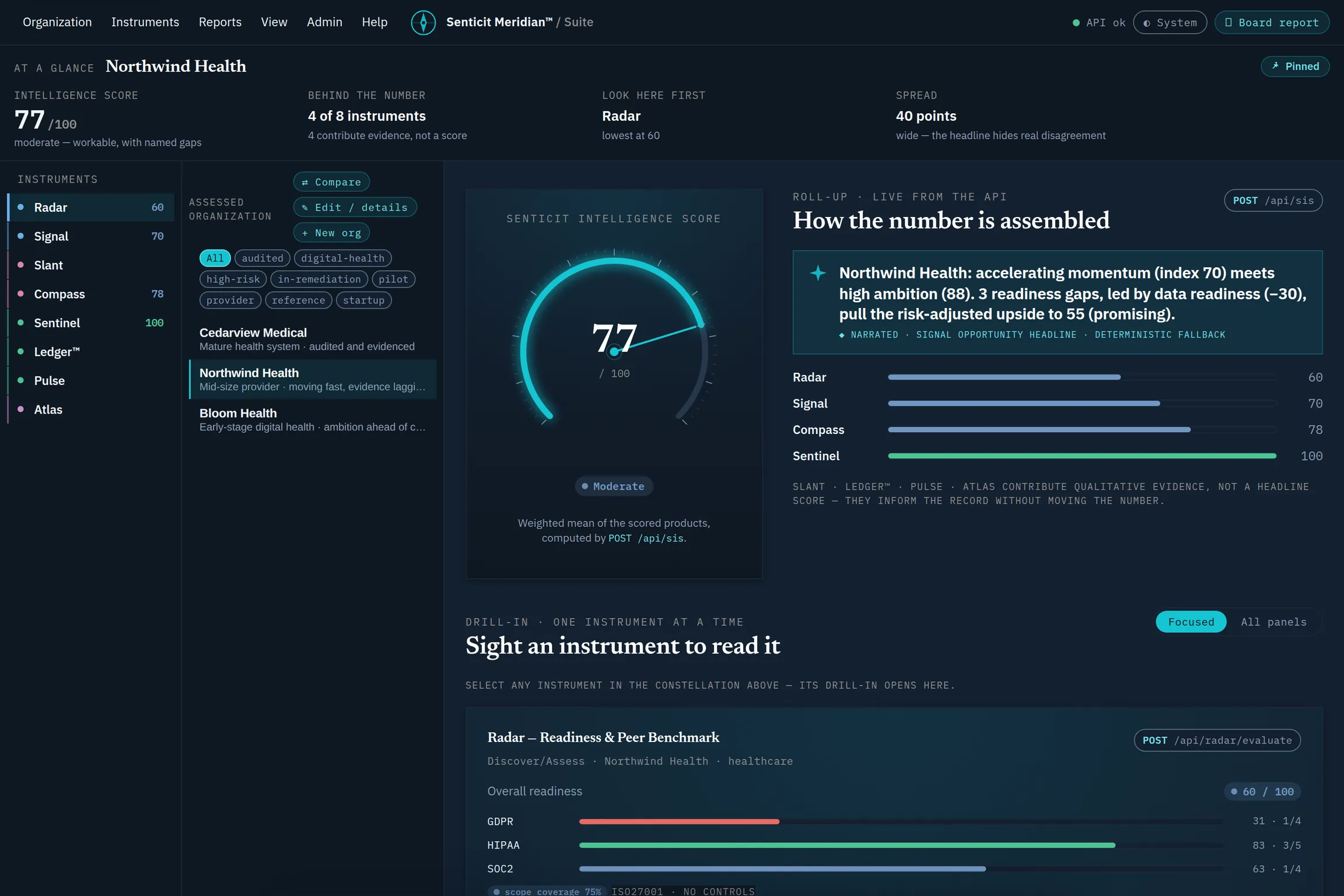Viewport: 1344px width, 896px height.
Task: Select Sentinel in the Instruments sidebar
Action: [x=91, y=323]
